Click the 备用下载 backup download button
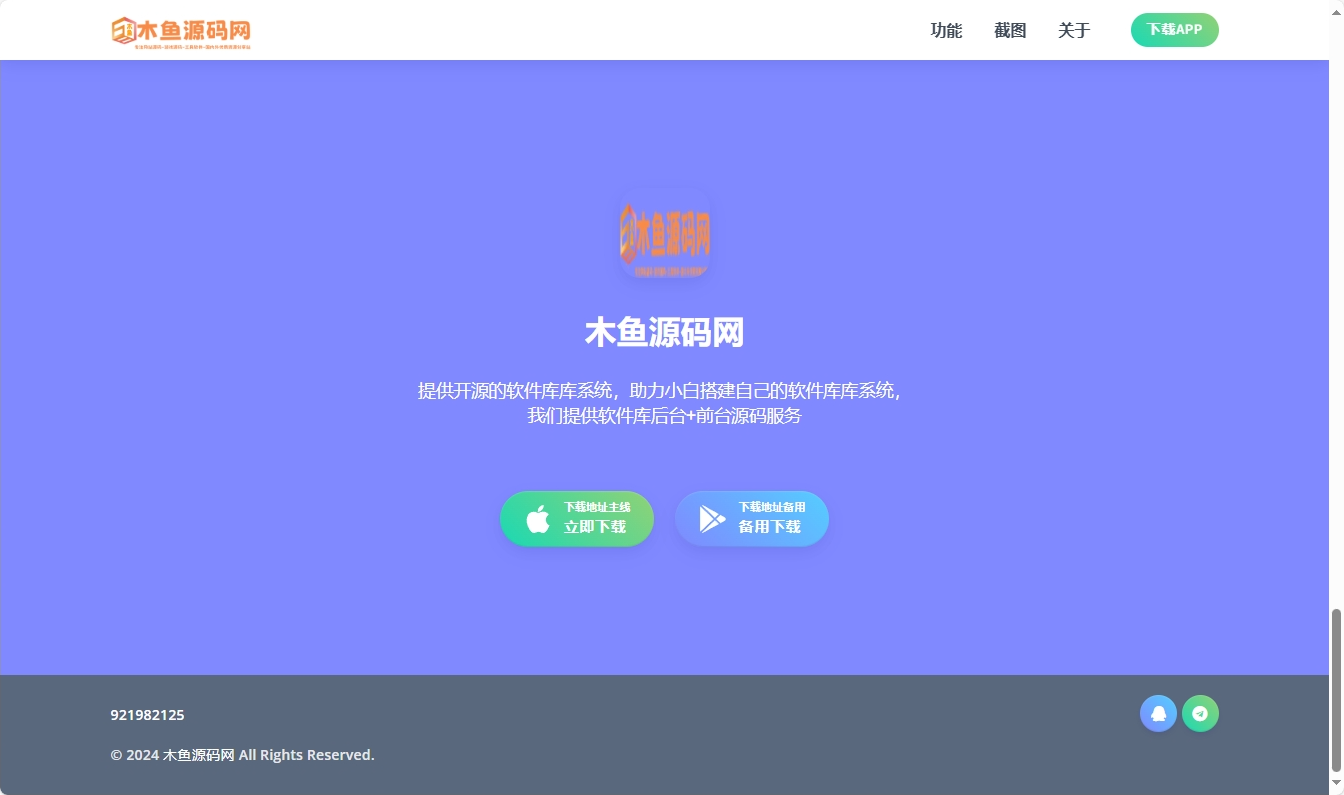This screenshot has width=1344, height=795. click(x=752, y=519)
